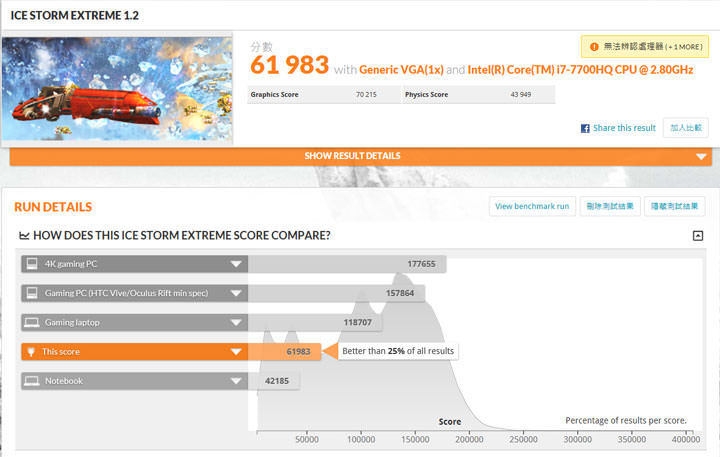Open the Notebook row dropdown arrow
This screenshot has height=457, width=720.
point(236,381)
